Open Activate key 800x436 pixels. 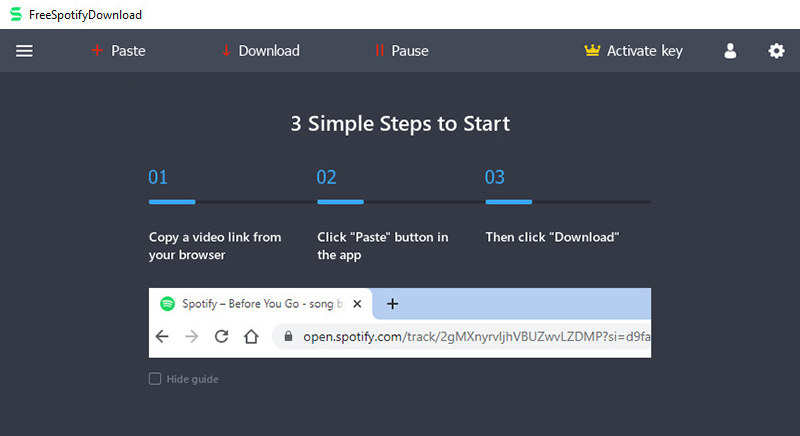click(633, 51)
